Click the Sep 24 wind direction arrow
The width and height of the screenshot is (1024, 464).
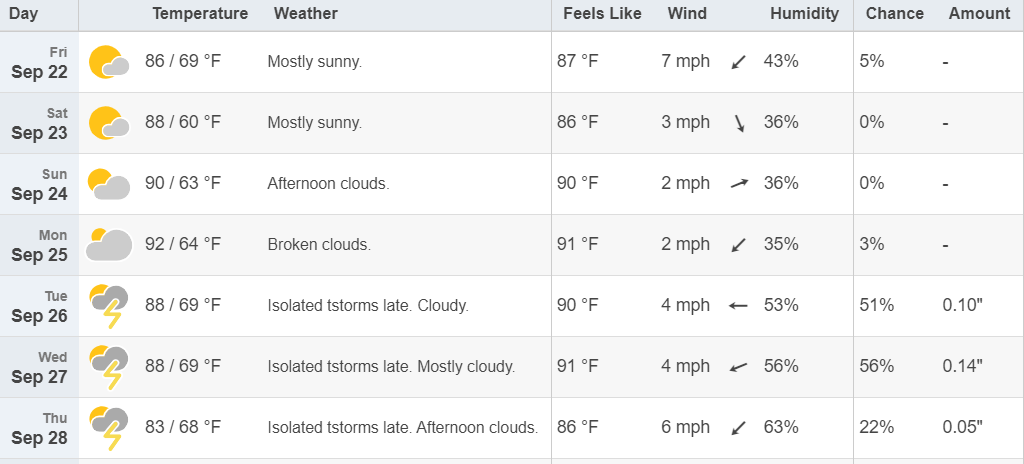(739, 184)
